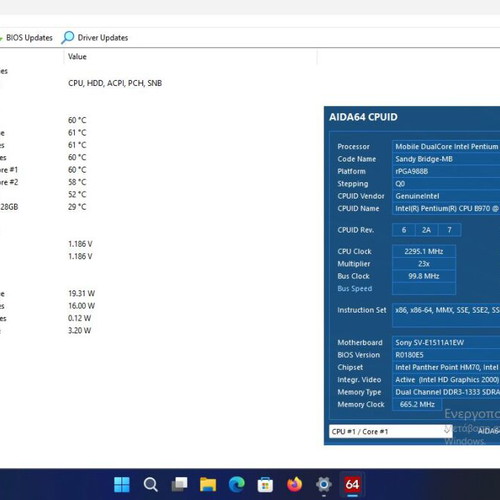The width and height of the screenshot is (500, 500).
Task: Click AIDA64 taskbar icon
Action: [352, 484]
